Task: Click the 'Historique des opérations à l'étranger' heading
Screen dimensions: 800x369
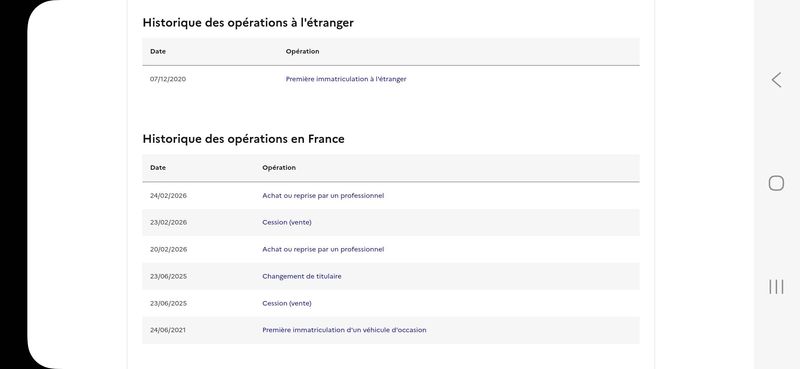Action: 248,22
